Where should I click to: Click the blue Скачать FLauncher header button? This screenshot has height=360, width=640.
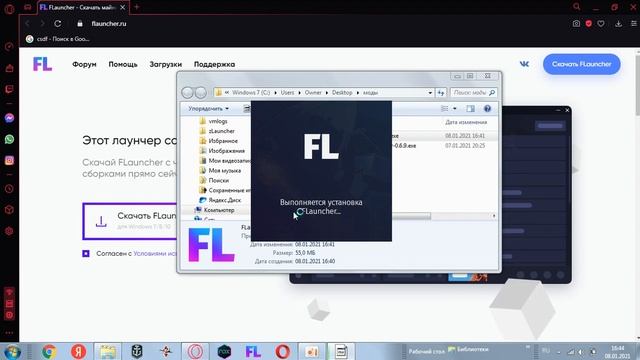click(582, 64)
